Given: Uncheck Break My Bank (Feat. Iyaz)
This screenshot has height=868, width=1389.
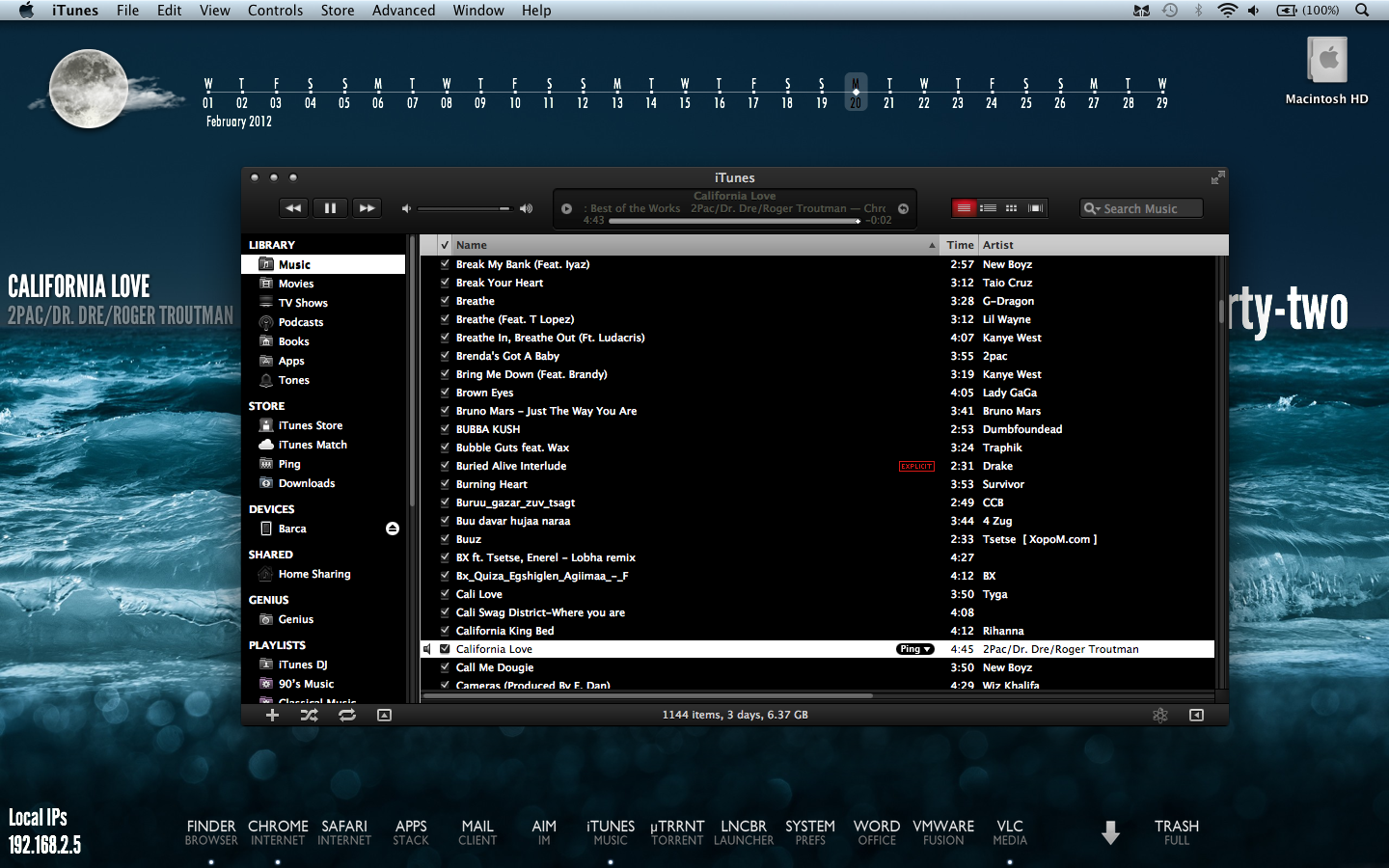Looking at the screenshot, I should pos(445,263).
